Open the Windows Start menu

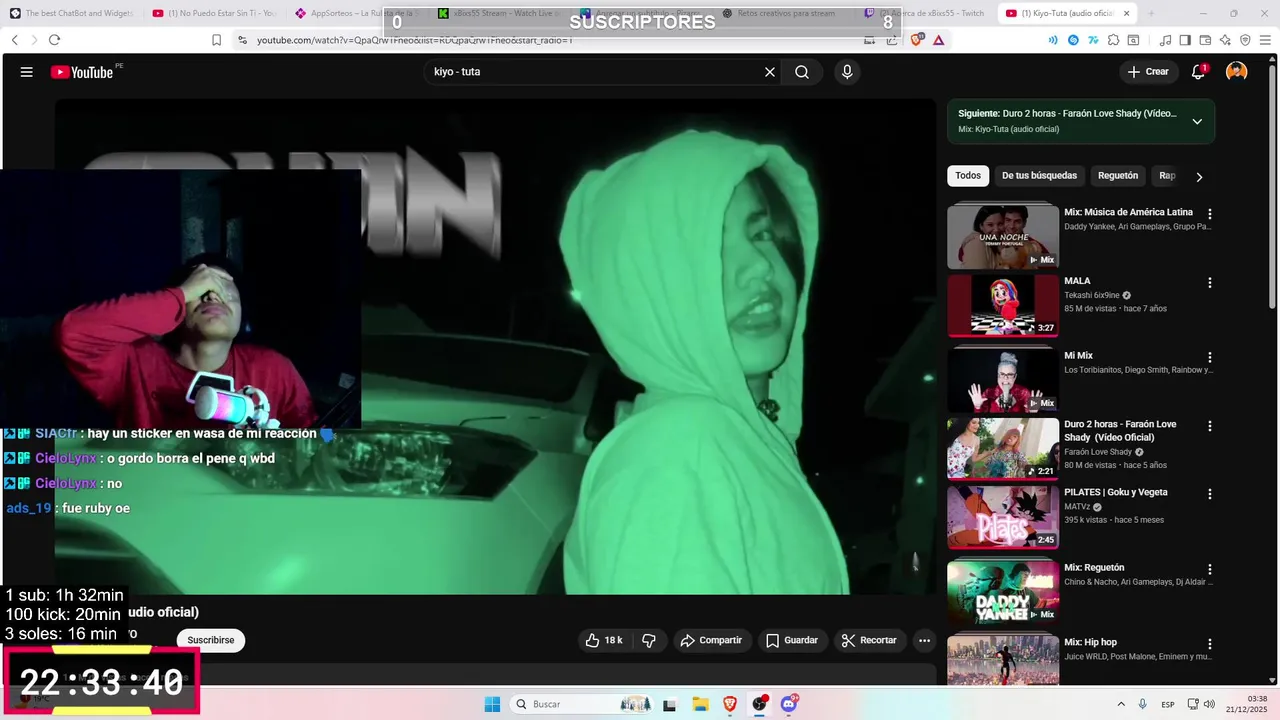(x=492, y=704)
